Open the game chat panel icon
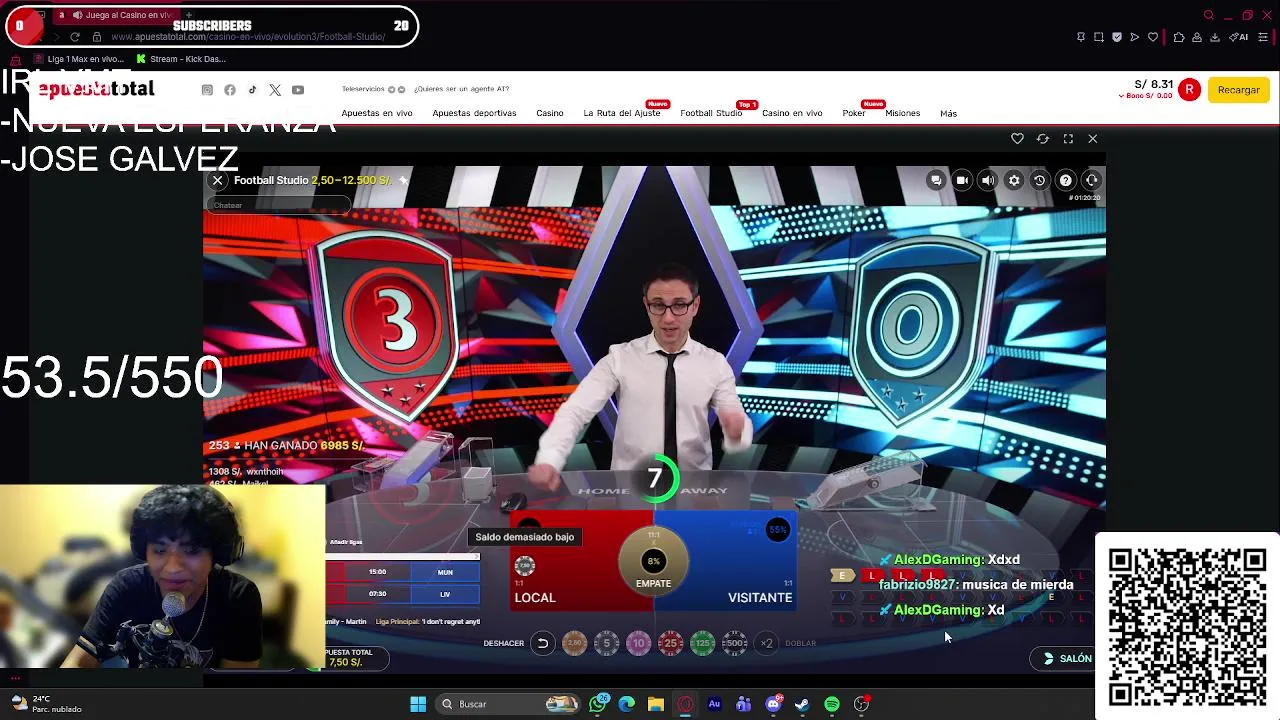The height and width of the screenshot is (720, 1280). pyautogui.click(x=936, y=180)
